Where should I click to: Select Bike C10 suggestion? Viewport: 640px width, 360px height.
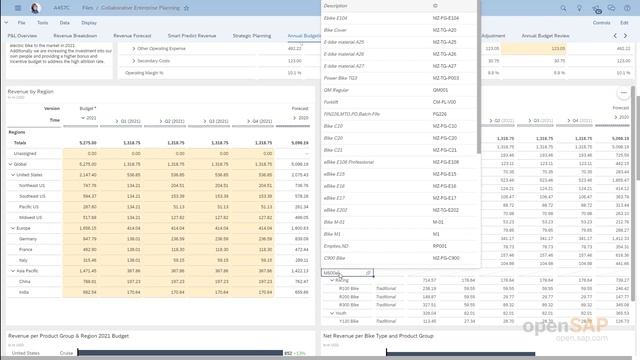[x=399, y=126]
